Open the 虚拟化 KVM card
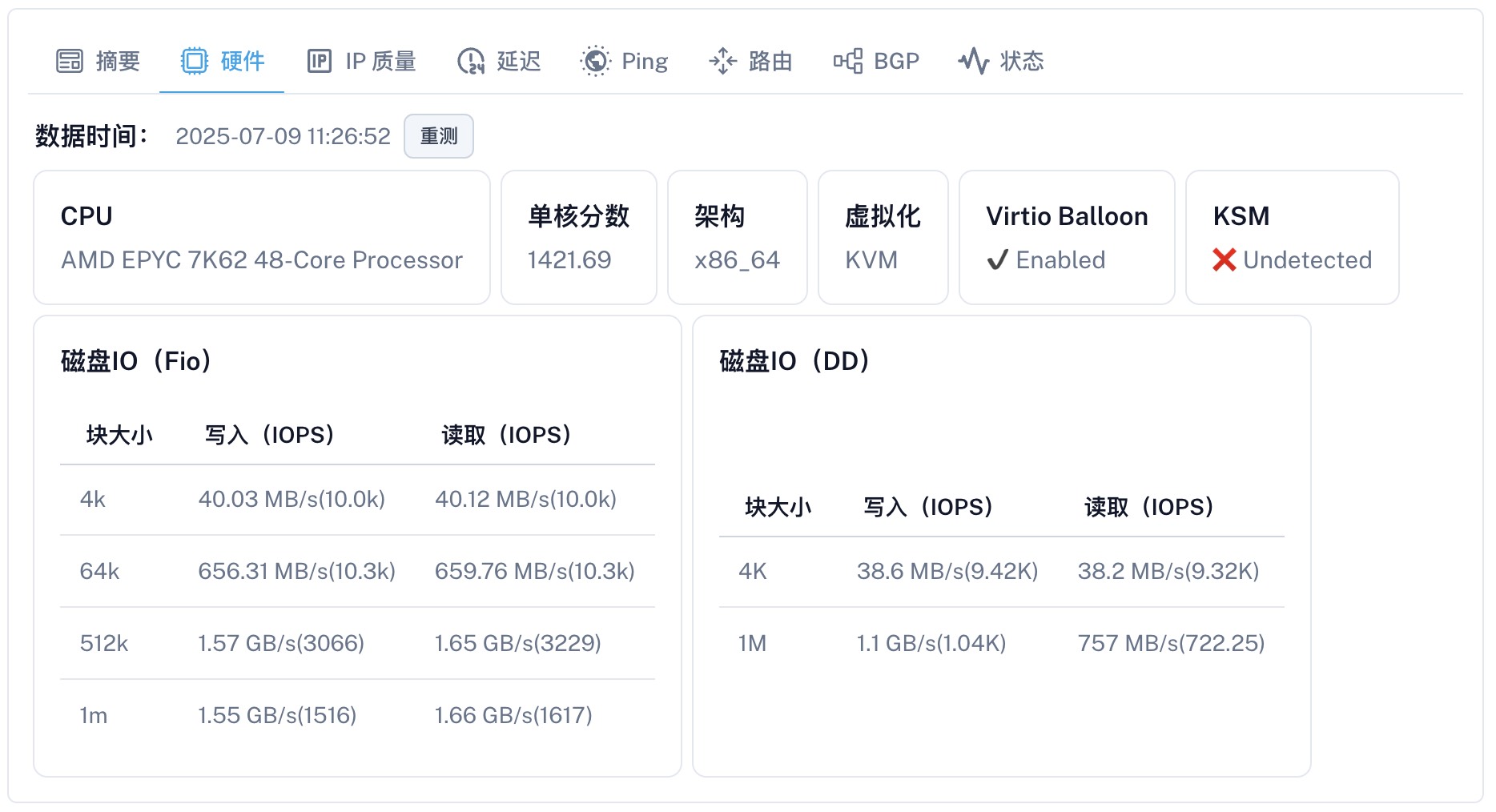Screen dimensions: 1496x812 point(882,237)
